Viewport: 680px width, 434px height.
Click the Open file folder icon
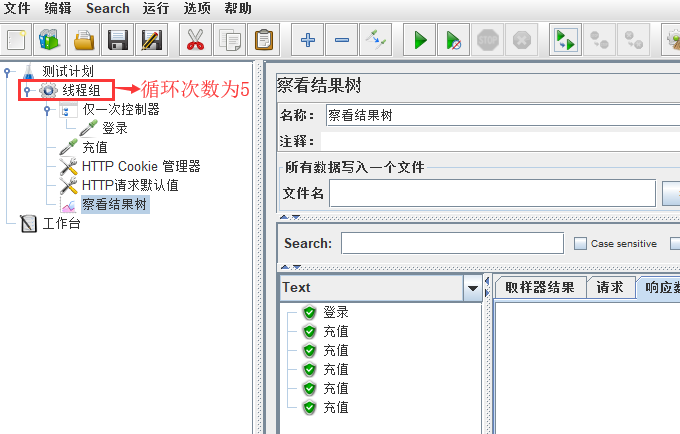pos(84,41)
